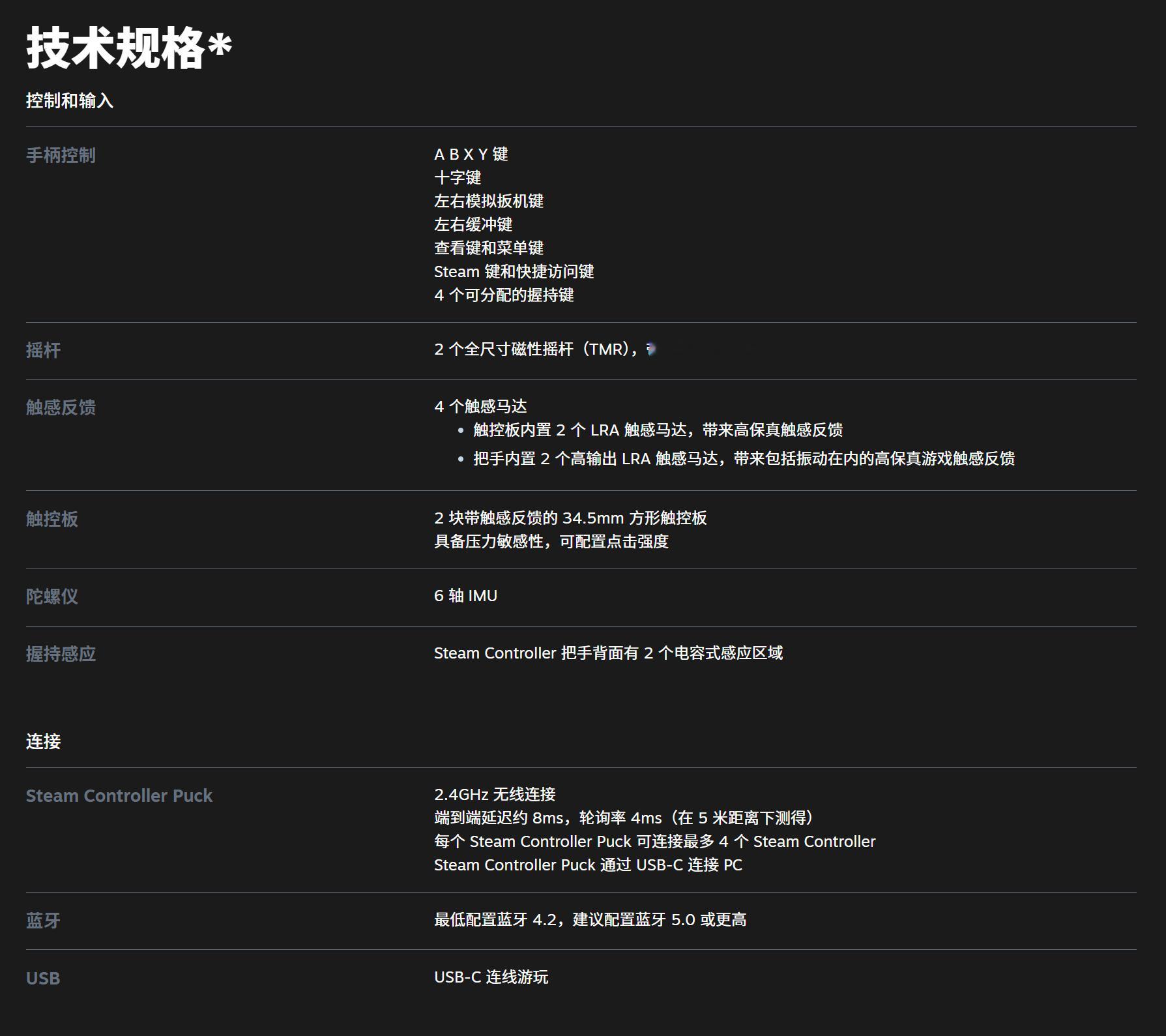
Task: Select the "陀螺仪" row label
Action: point(52,597)
